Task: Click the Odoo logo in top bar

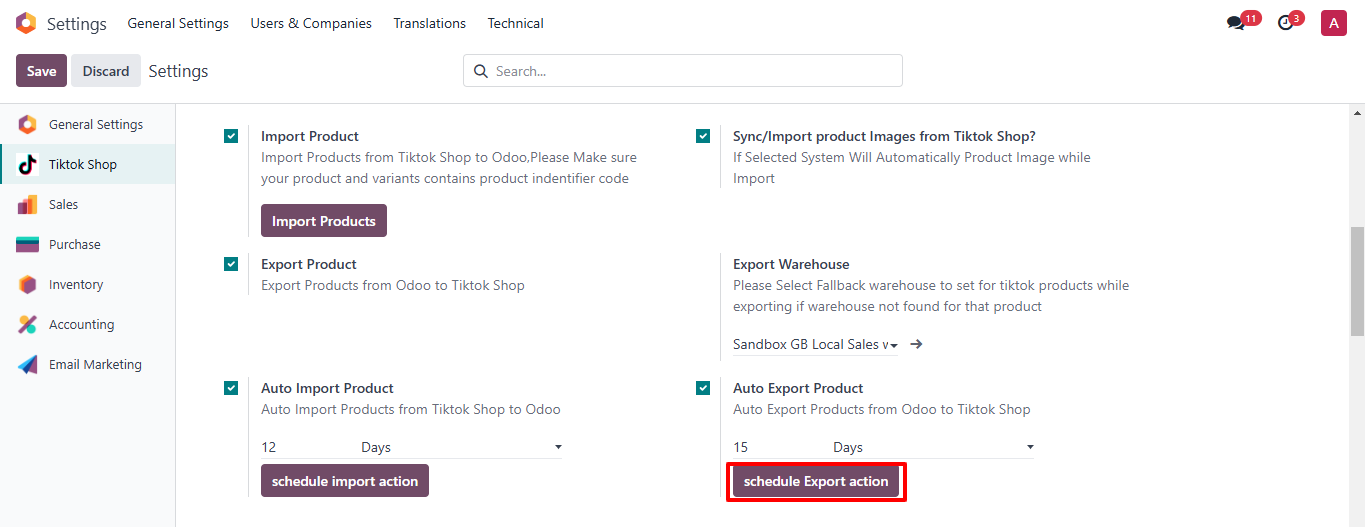Action: [x=26, y=23]
